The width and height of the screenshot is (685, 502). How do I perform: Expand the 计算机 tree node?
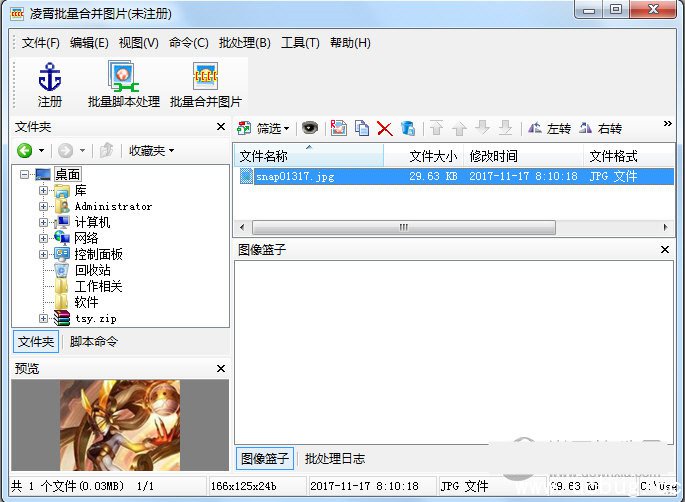coord(44,222)
